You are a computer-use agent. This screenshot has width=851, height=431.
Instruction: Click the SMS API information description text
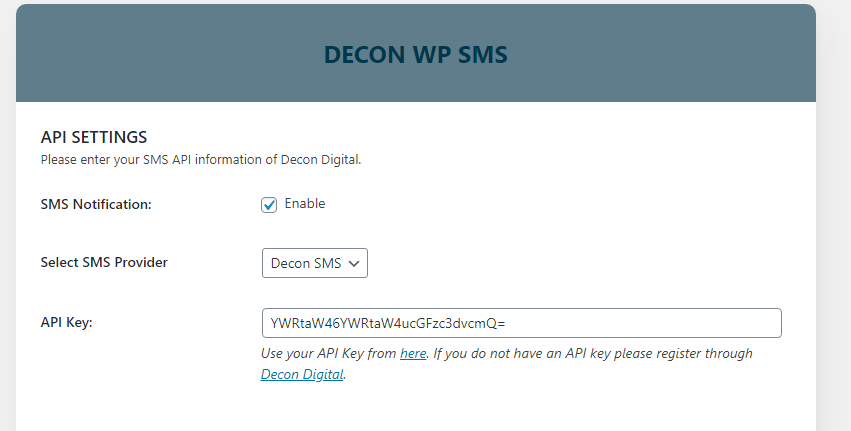point(201,160)
